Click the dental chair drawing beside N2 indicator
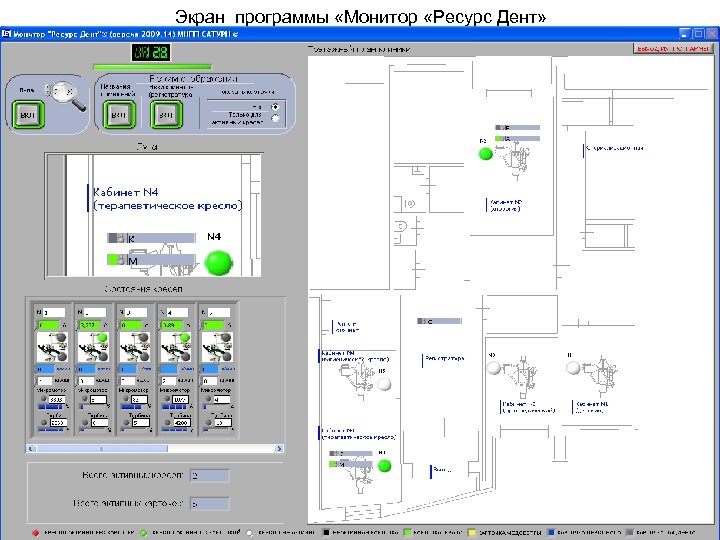The width and height of the screenshot is (720, 540). point(515,159)
